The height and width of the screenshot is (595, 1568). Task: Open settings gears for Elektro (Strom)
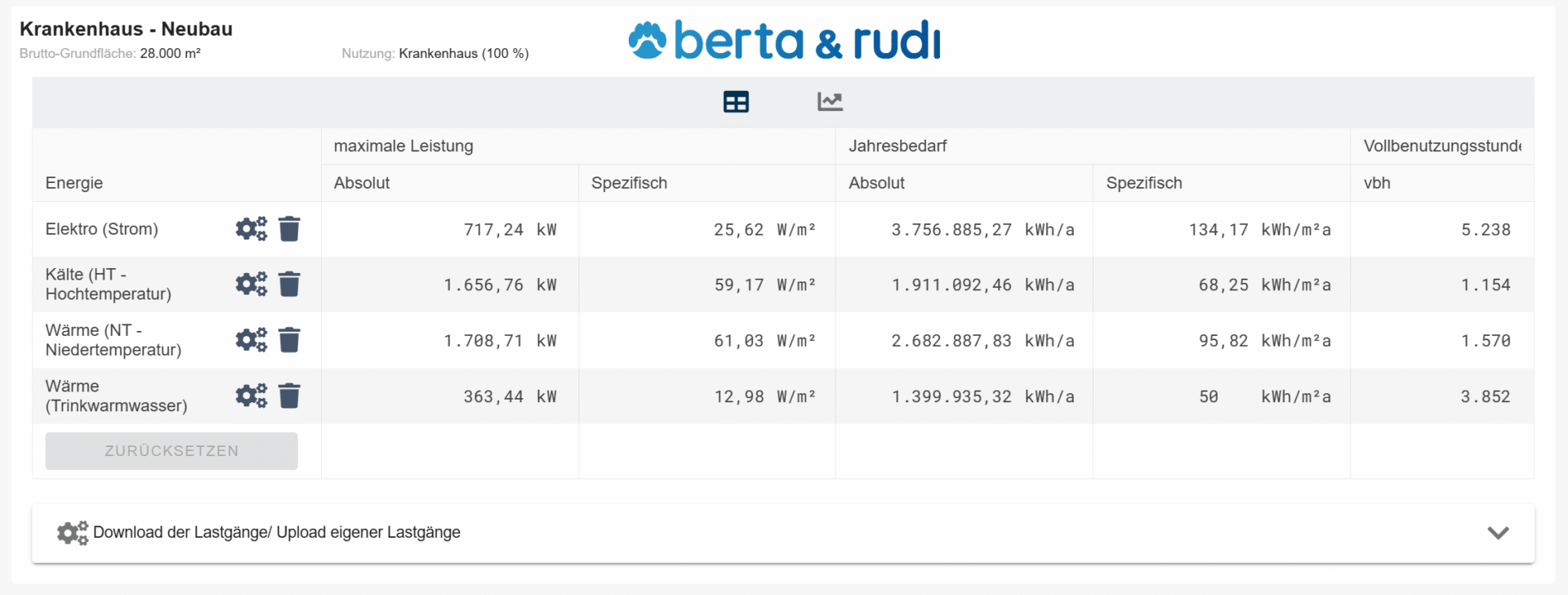coord(251,229)
